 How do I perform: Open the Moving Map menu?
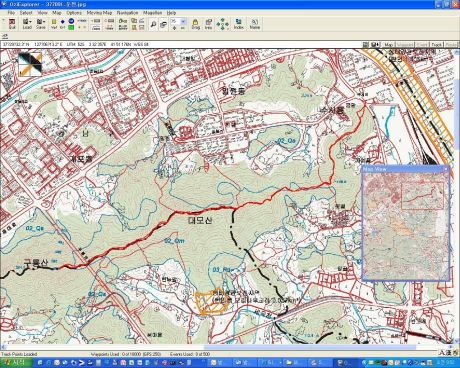(x=99, y=13)
